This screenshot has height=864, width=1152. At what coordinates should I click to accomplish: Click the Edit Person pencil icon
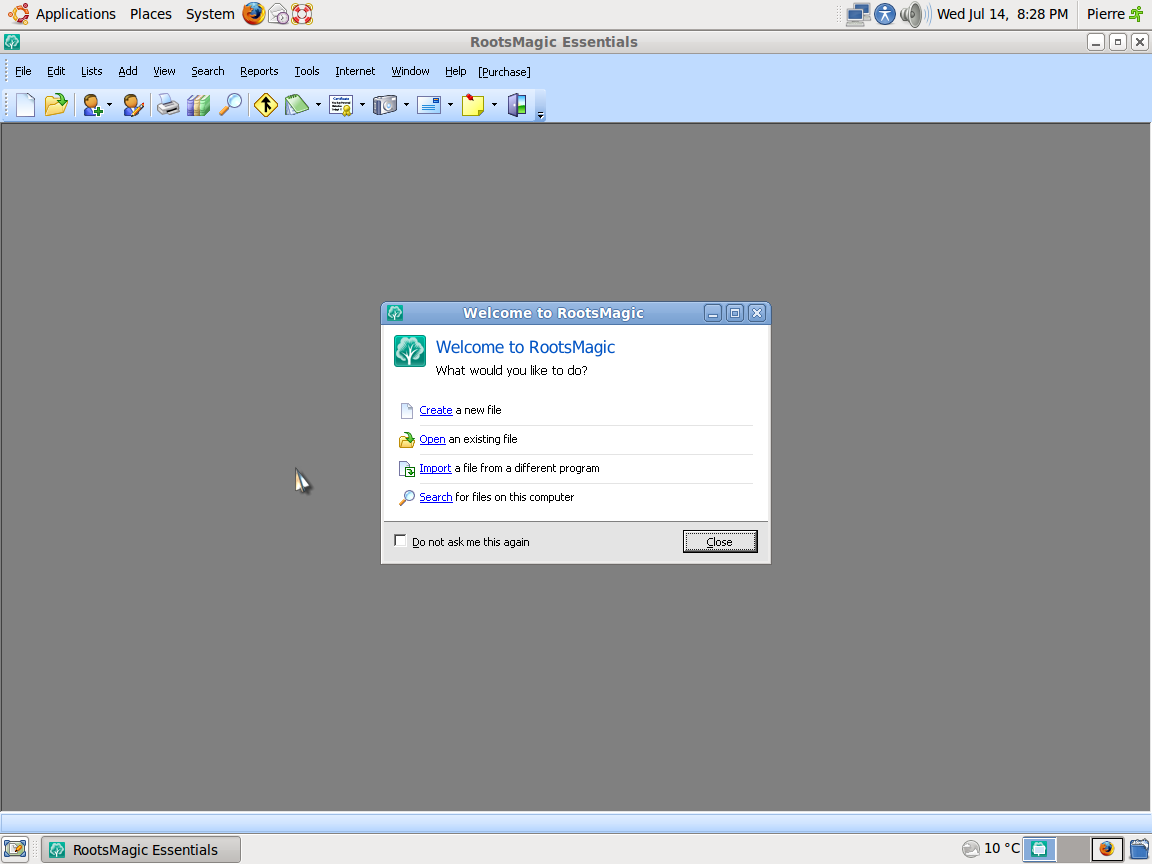point(133,105)
